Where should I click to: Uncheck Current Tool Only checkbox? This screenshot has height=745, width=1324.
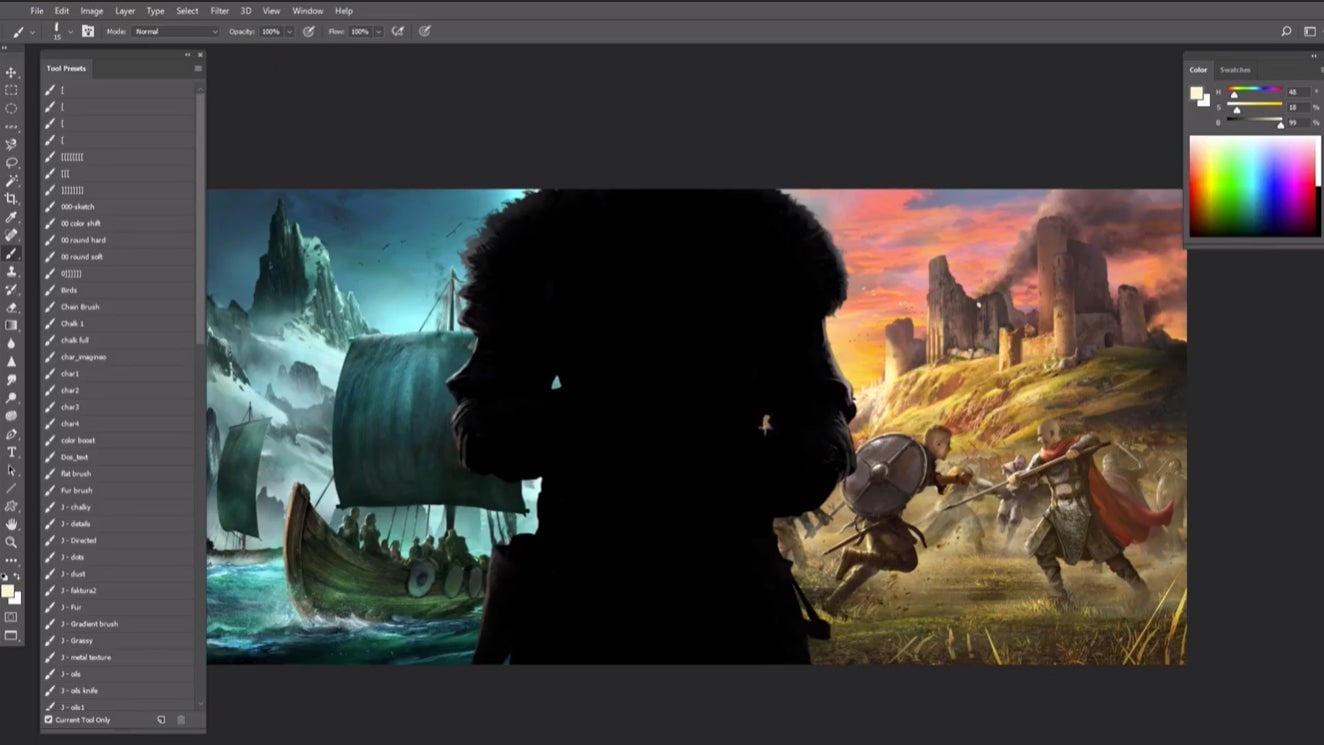pos(49,720)
